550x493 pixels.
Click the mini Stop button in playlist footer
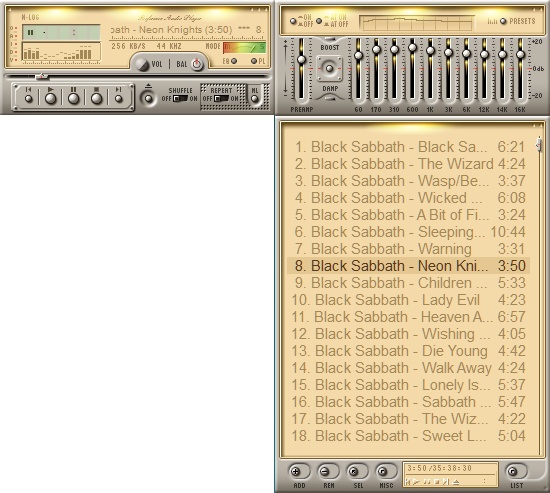click(x=437, y=481)
